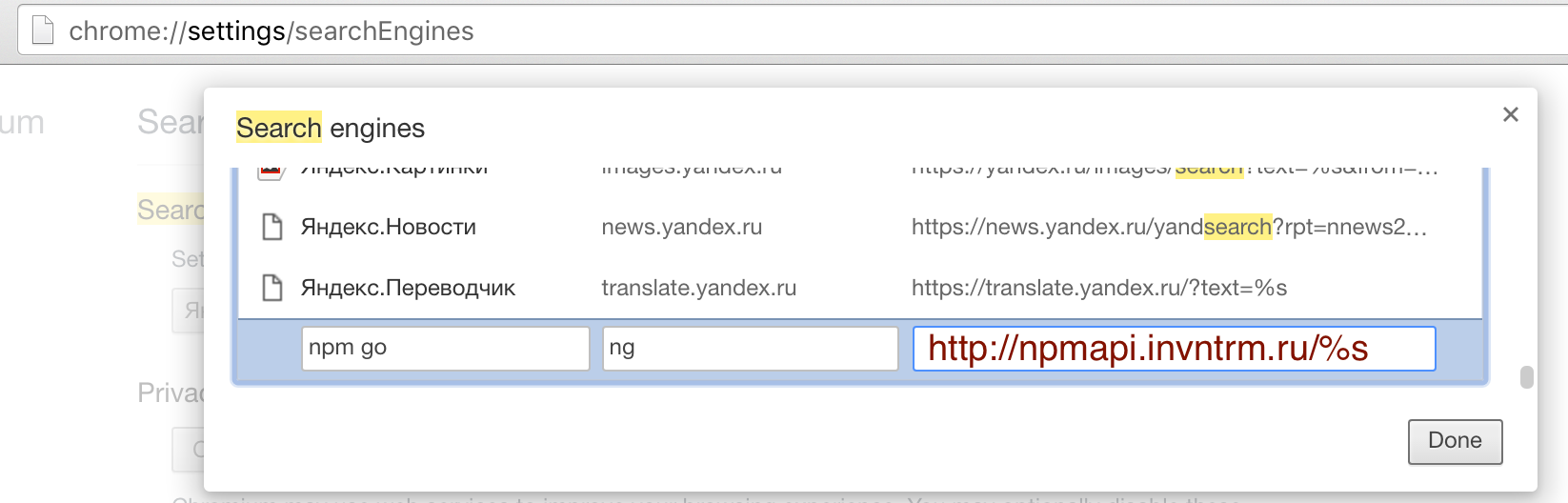Focus the "ng" keyword field

click(750, 348)
